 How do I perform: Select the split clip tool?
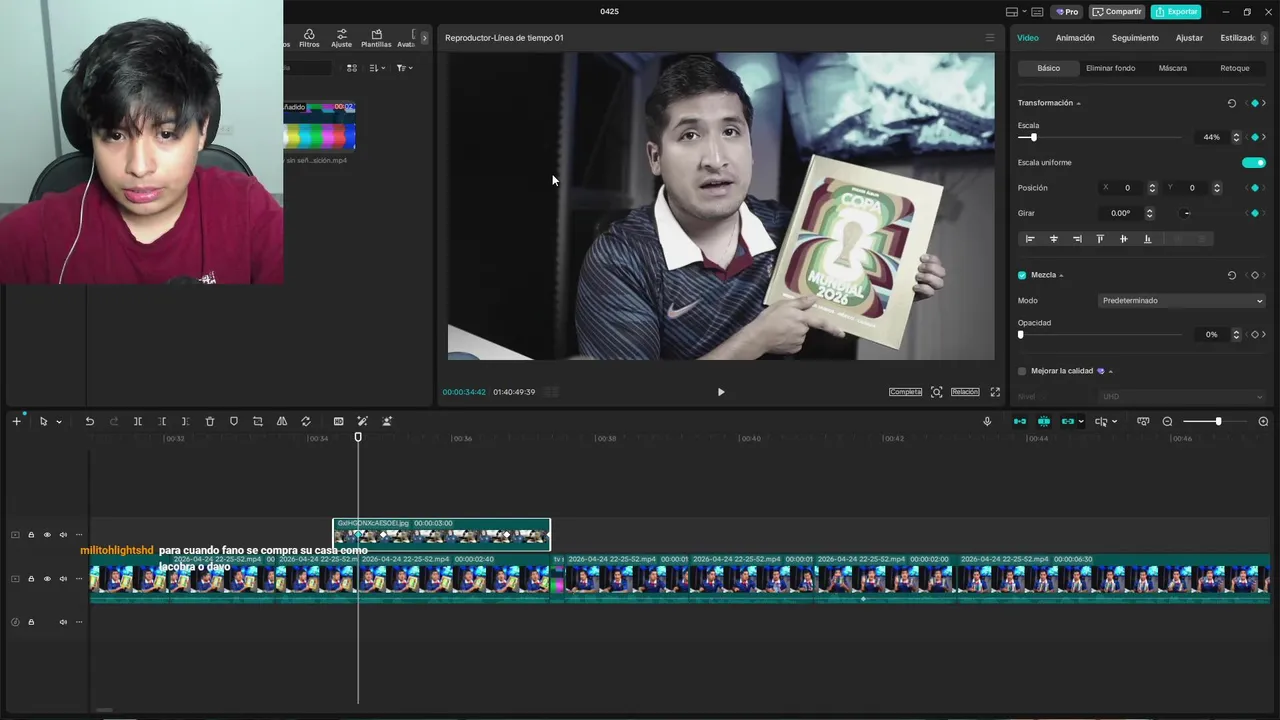(138, 422)
